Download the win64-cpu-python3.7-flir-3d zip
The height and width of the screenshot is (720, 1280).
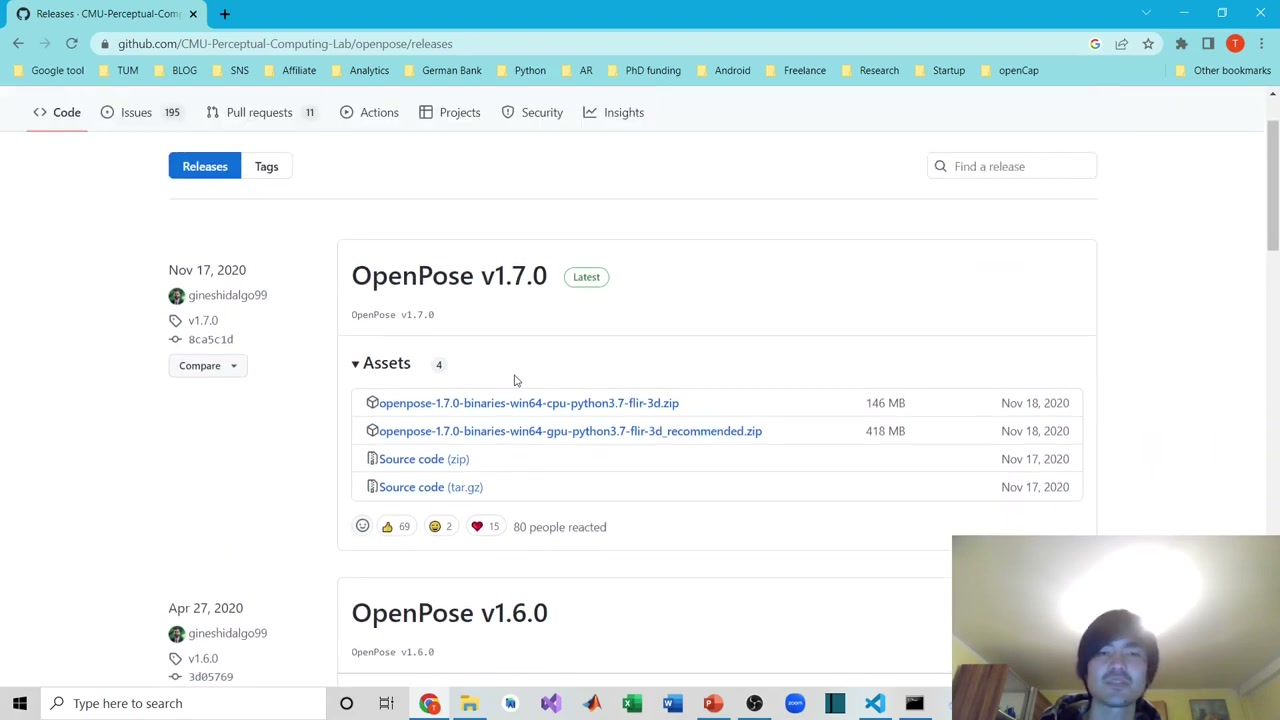(529, 403)
